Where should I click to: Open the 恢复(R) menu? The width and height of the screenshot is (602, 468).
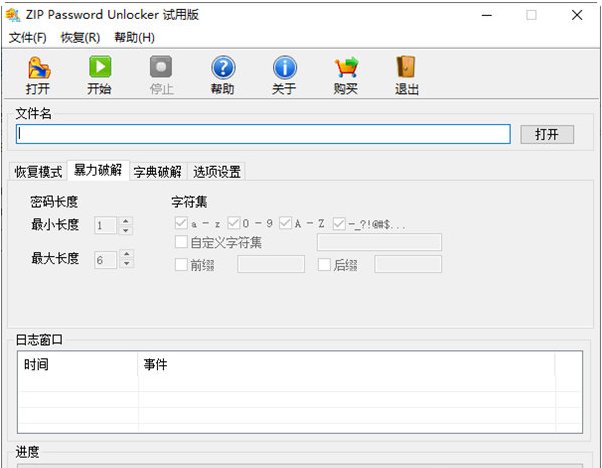pos(80,38)
